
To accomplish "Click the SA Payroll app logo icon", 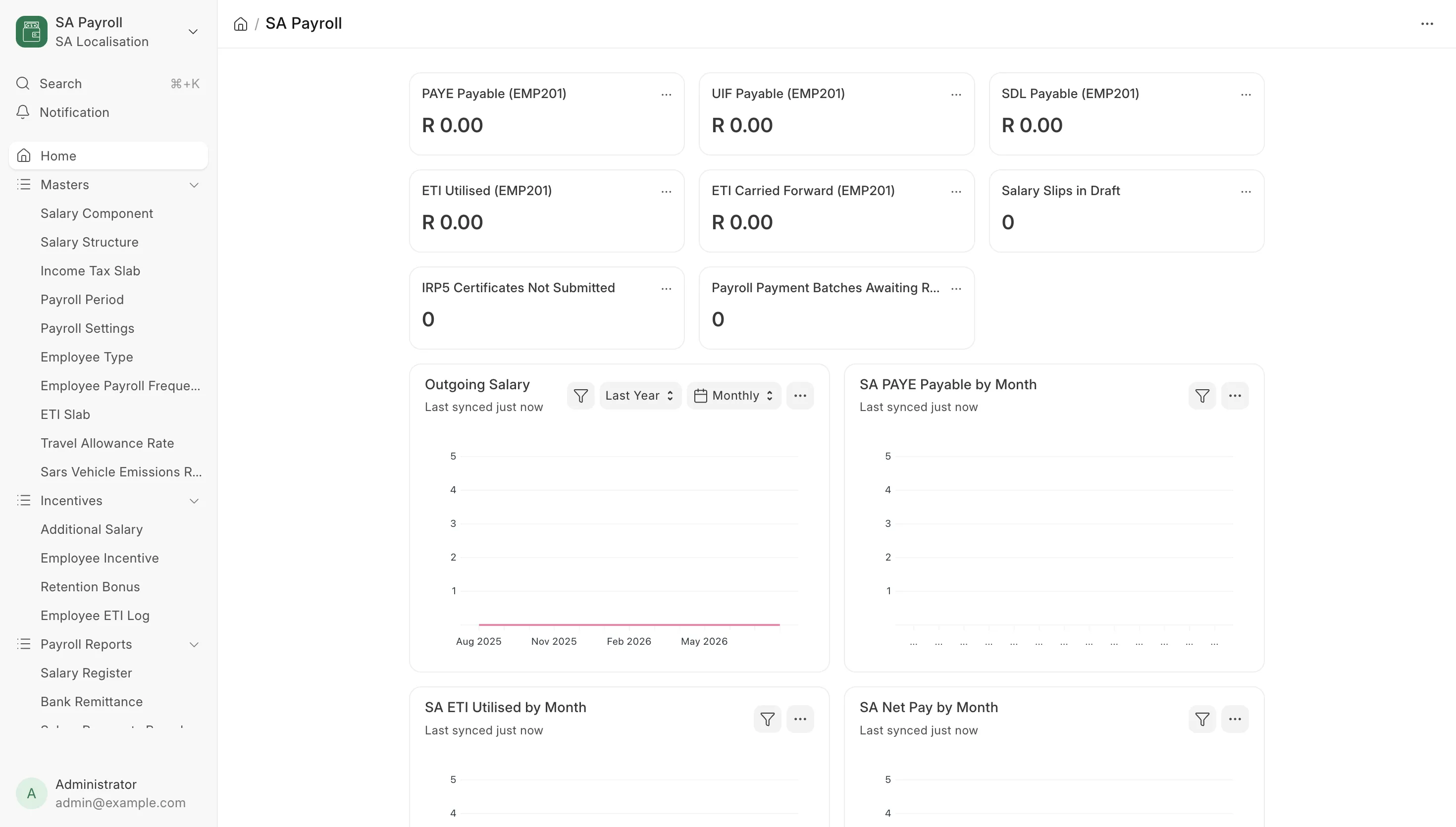I will click(x=31, y=32).
